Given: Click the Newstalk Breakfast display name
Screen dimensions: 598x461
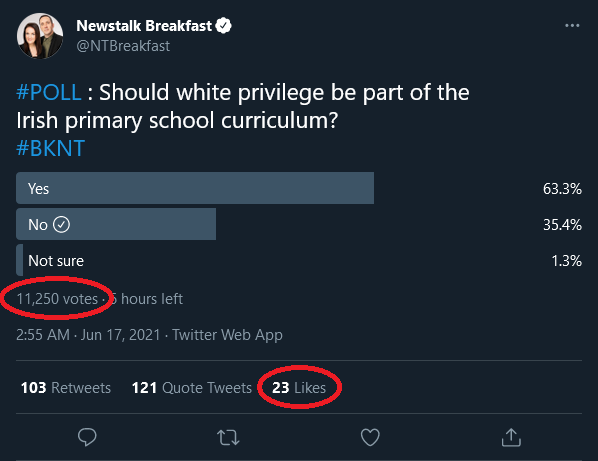Looking at the screenshot, I should click(x=144, y=26).
